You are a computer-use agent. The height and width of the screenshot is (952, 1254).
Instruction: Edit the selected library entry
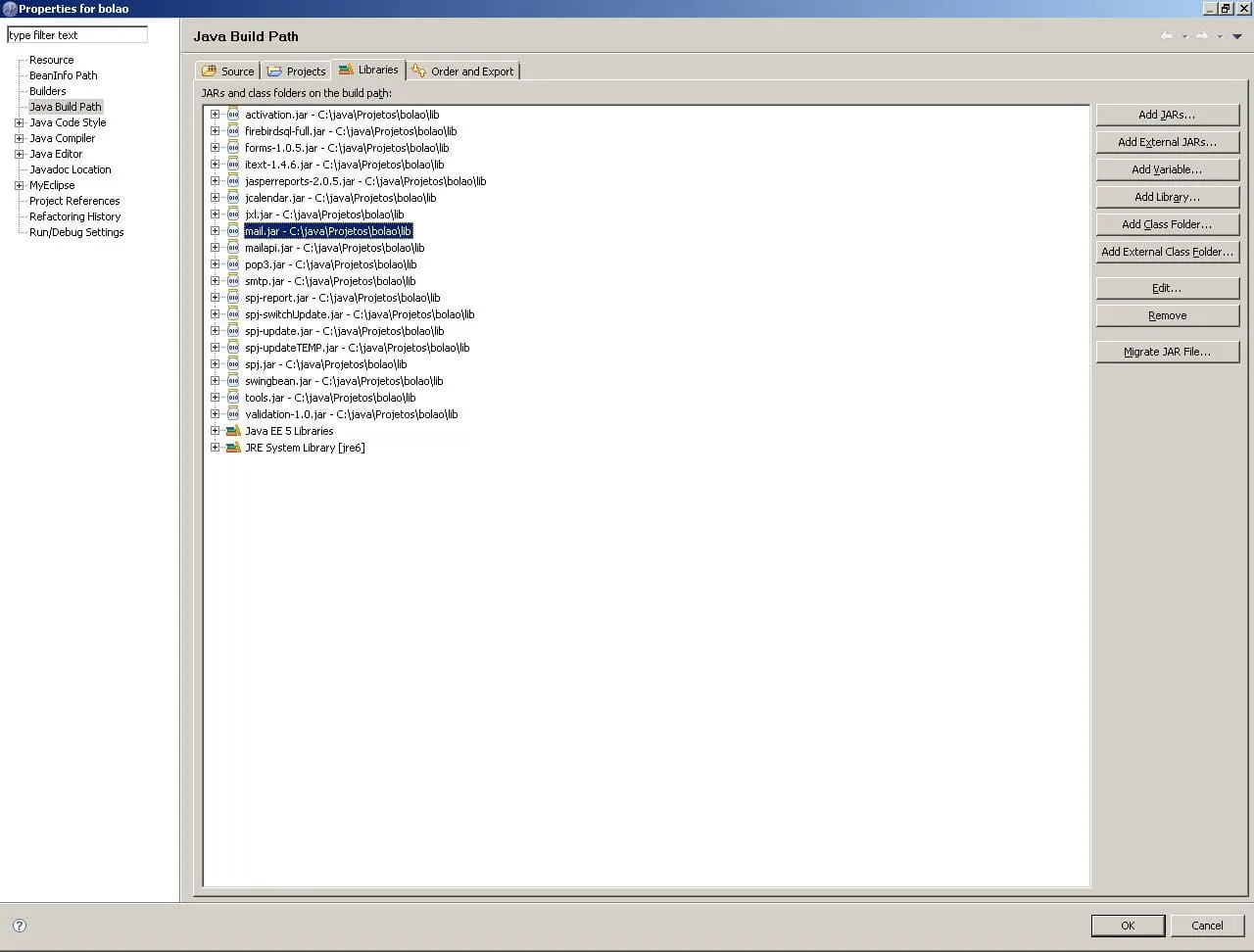click(x=1167, y=288)
